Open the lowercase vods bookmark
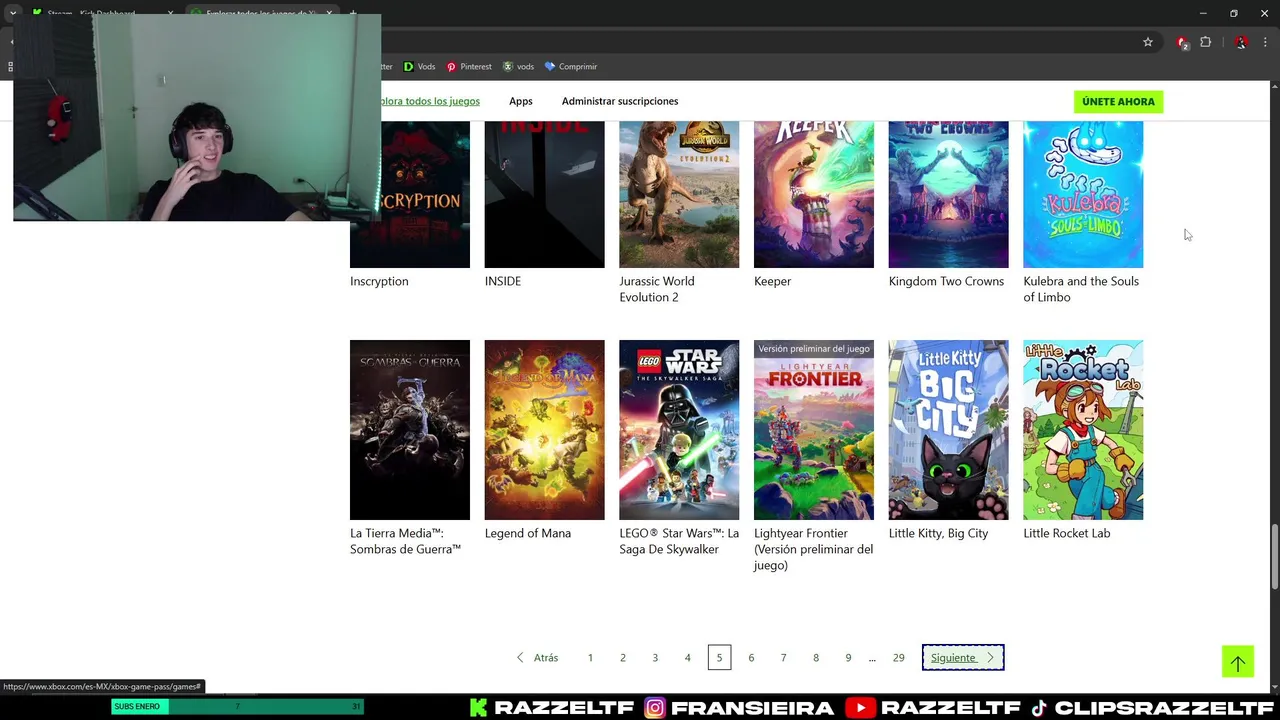 (518, 66)
